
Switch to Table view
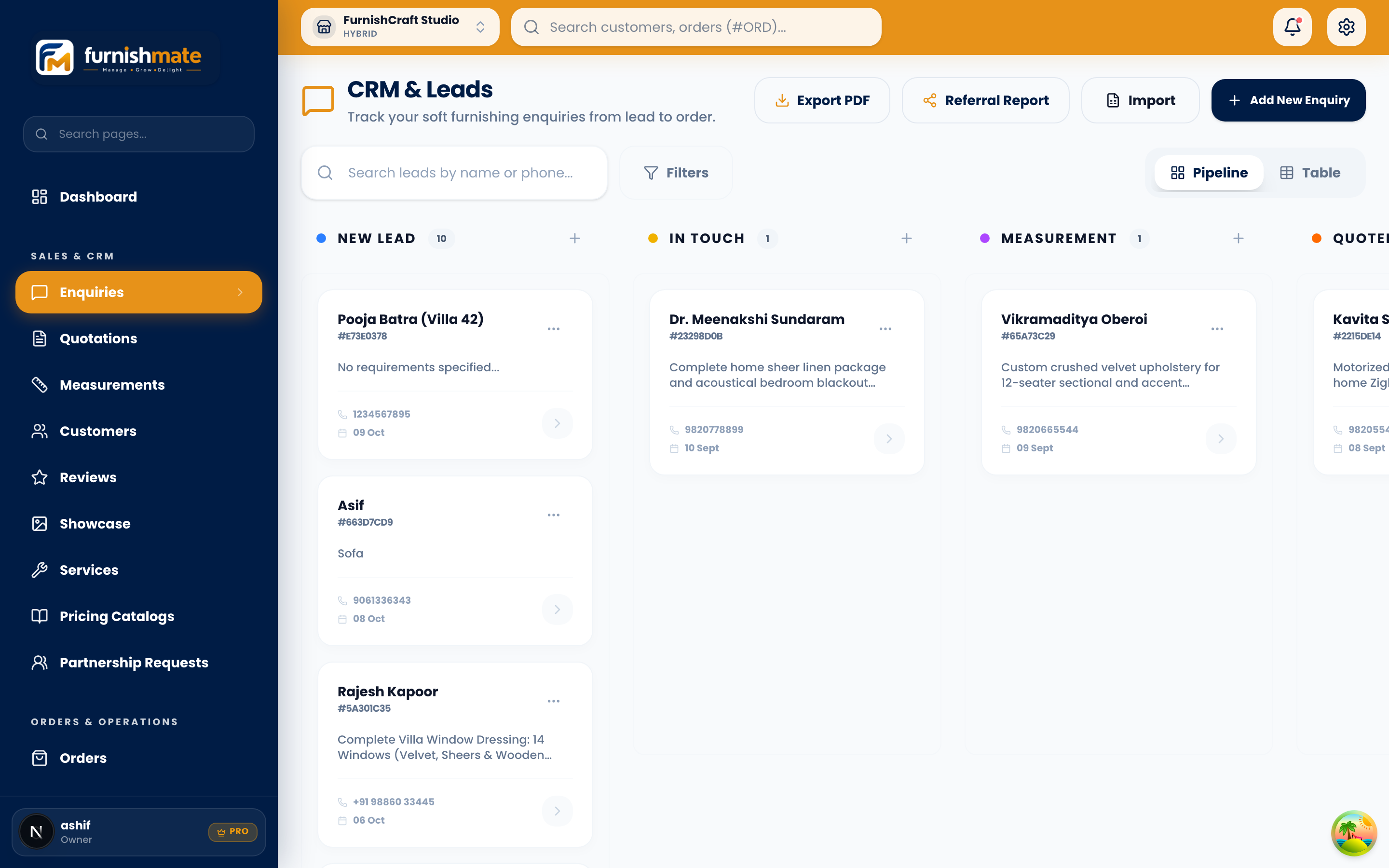coord(1310,173)
